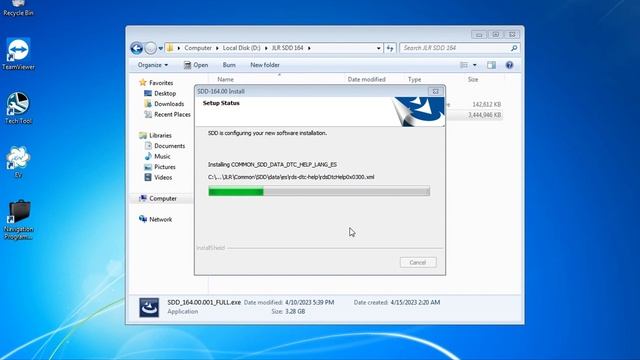Click the search magnifier icon
640x360 pixels.
coord(514,48)
